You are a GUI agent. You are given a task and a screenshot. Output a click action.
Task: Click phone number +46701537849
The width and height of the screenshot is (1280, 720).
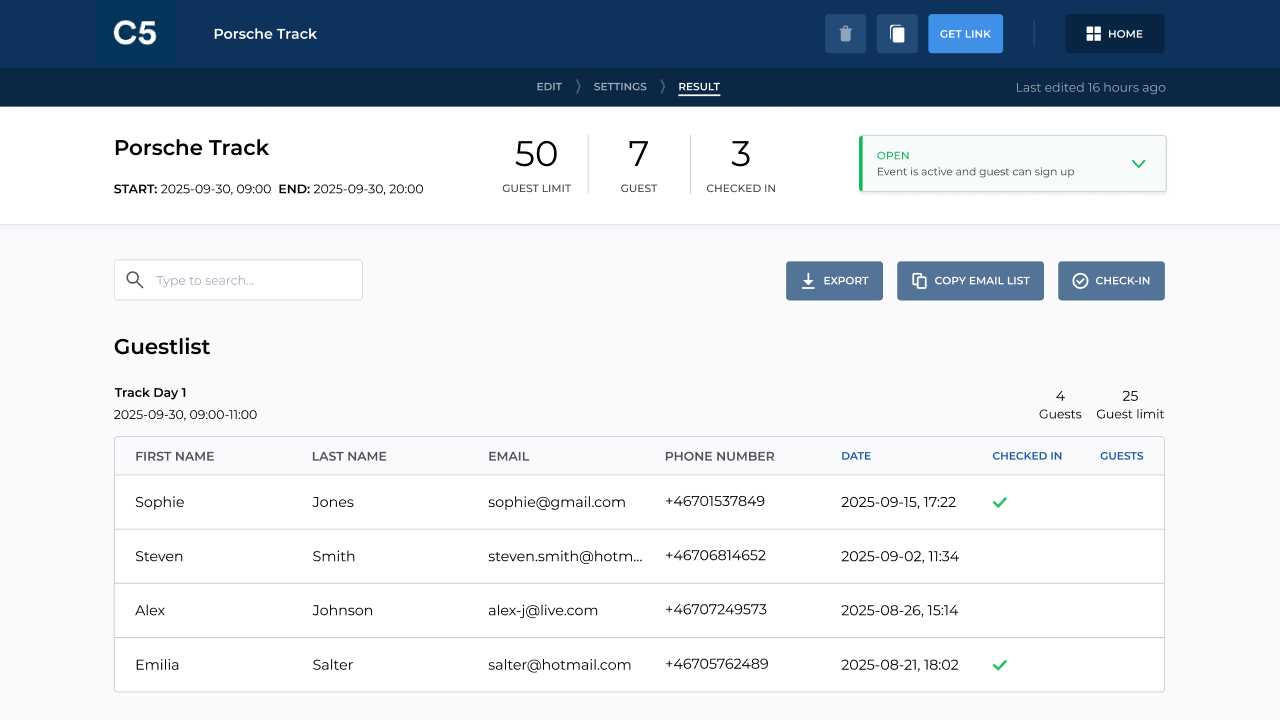point(715,501)
